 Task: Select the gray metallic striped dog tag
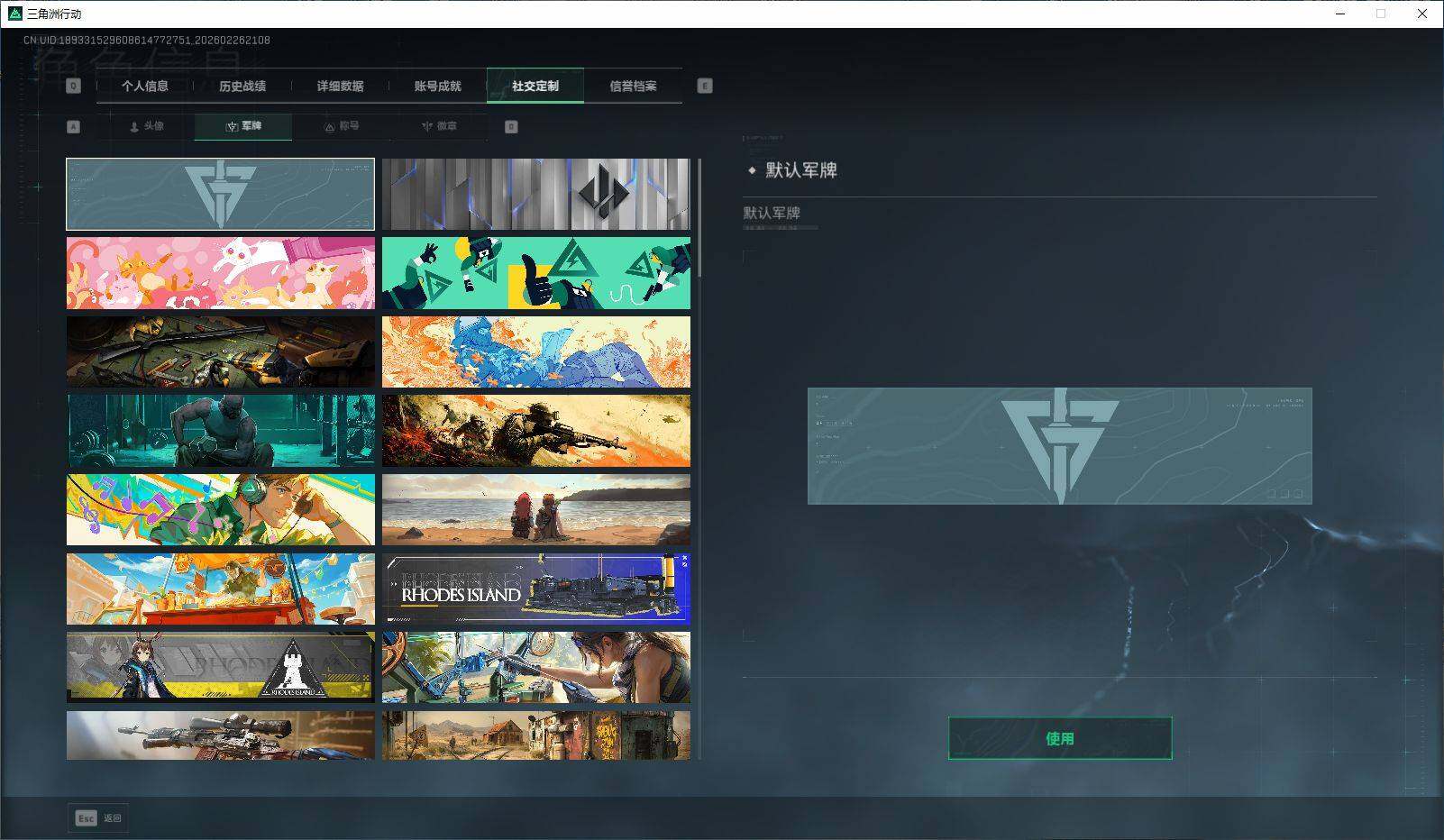[x=536, y=195]
